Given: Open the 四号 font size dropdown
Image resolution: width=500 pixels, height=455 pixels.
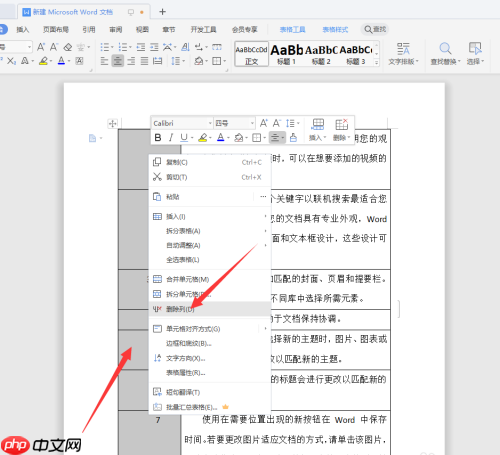Looking at the screenshot, I should tap(252, 123).
